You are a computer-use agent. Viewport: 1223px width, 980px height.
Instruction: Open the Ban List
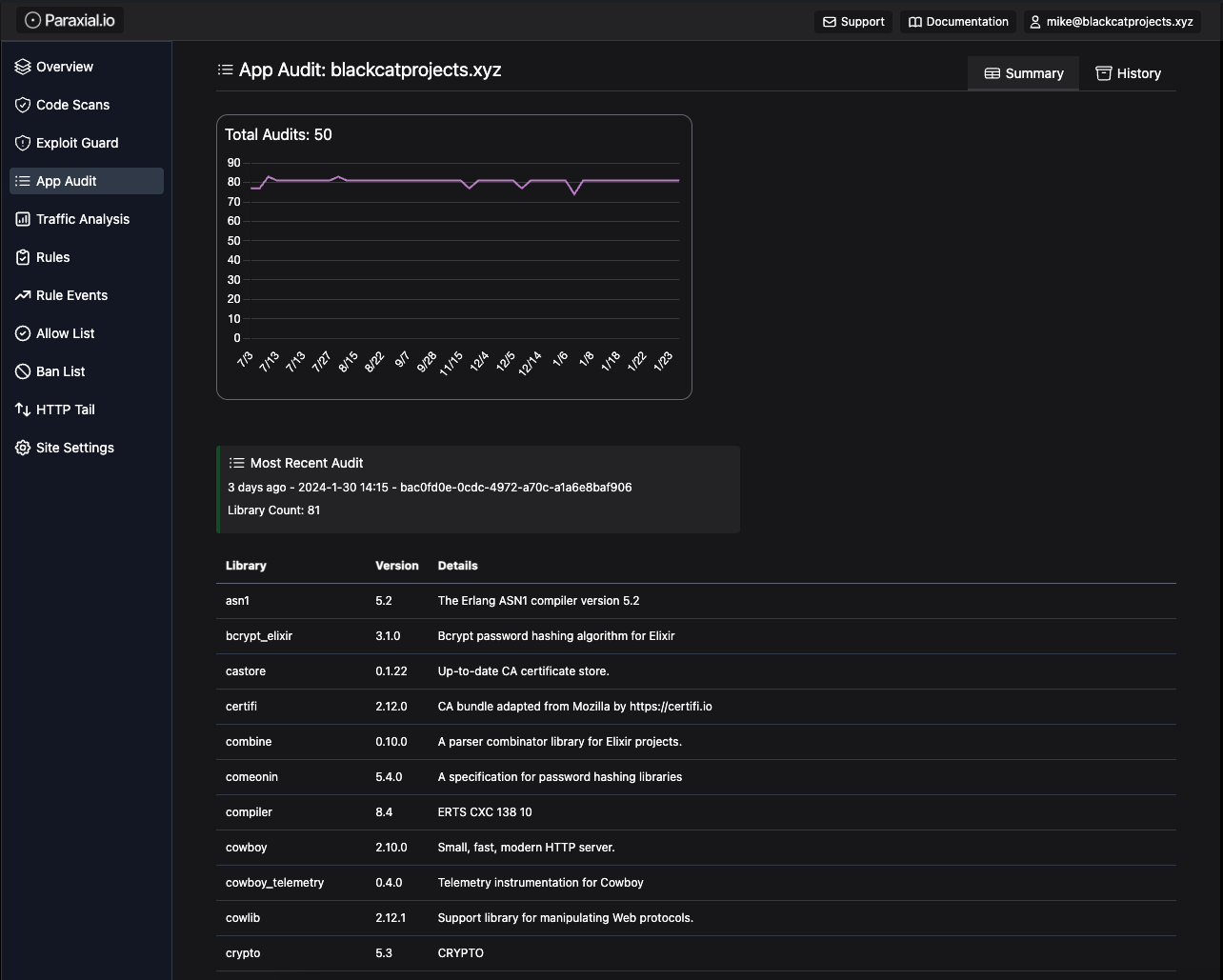(87, 371)
